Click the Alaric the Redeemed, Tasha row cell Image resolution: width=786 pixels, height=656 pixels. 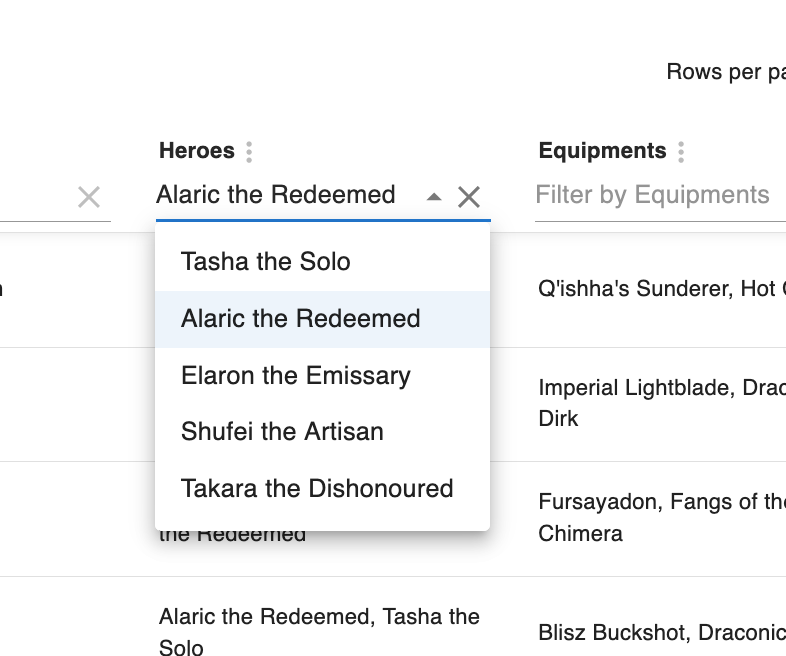pos(318,632)
